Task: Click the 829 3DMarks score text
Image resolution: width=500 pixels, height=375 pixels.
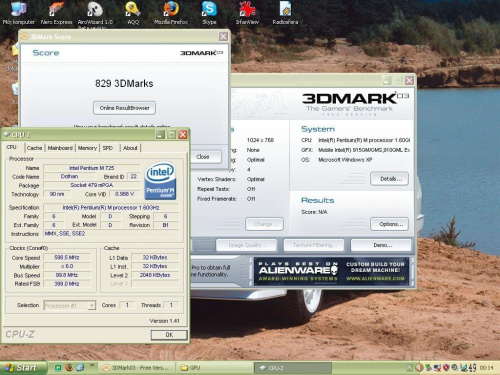Action: (124, 83)
